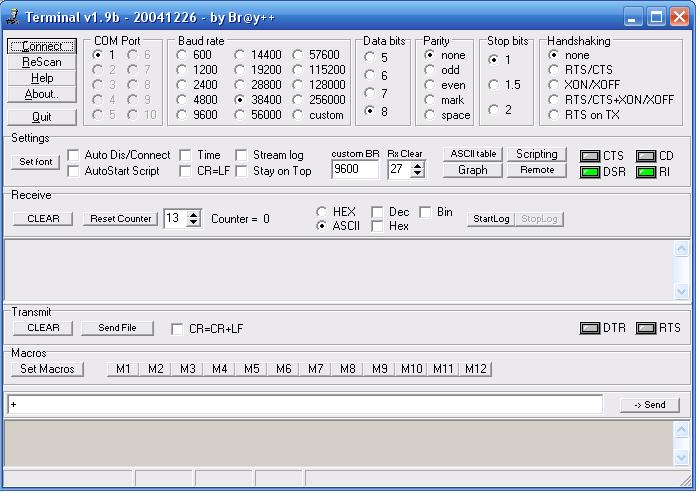Viewport: 698px width, 493px height.
Task: Click the Terminal app icon in title bar
Action: pyautogui.click(x=12, y=16)
